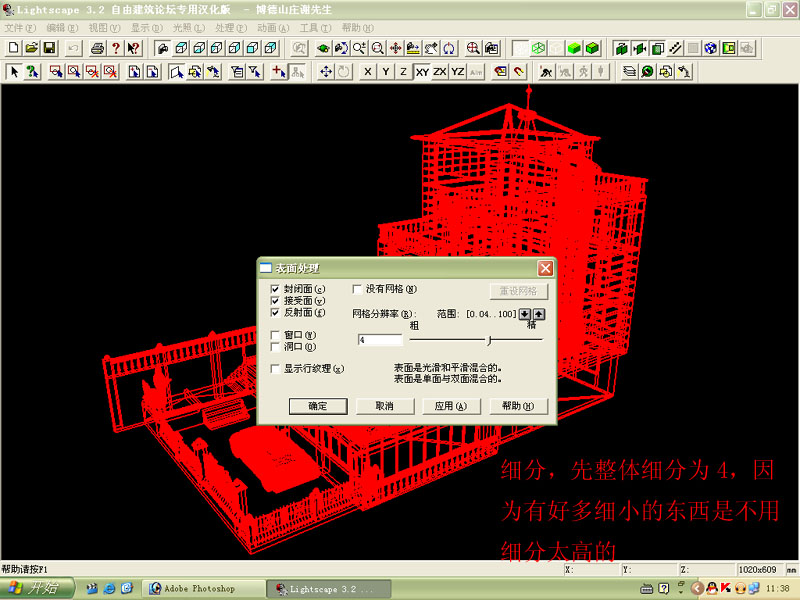Screen dimensions: 800x600
Task: Click the blue globe toolbar icon
Action: tap(711, 48)
